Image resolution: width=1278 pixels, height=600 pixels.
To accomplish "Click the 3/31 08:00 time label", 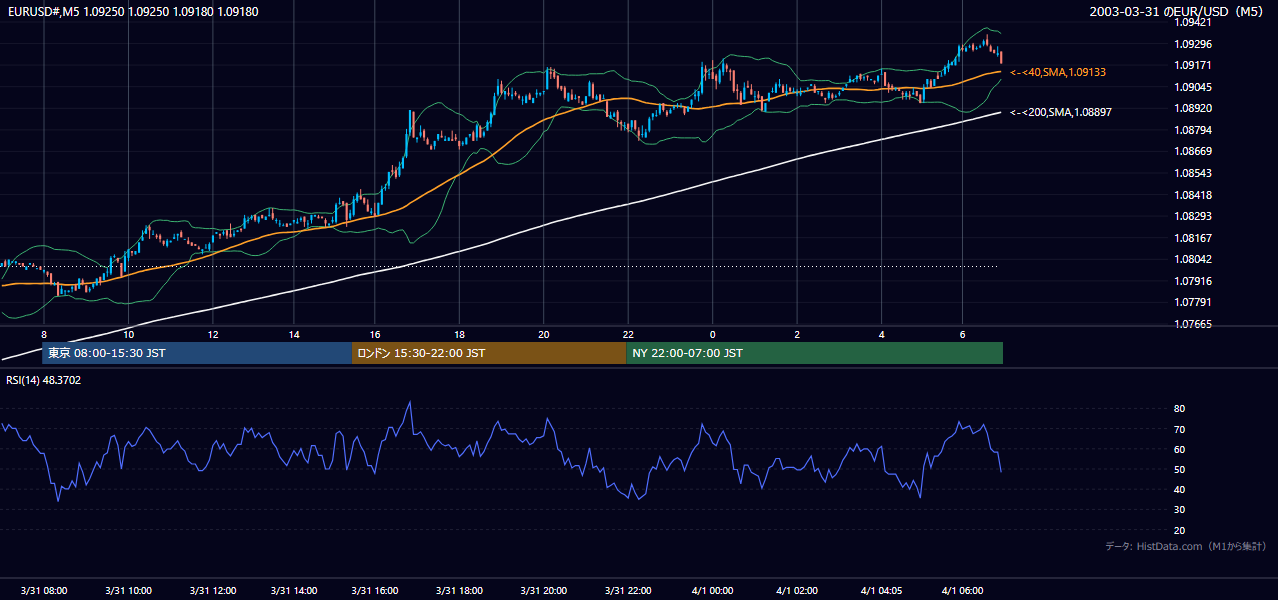I will click(44, 591).
